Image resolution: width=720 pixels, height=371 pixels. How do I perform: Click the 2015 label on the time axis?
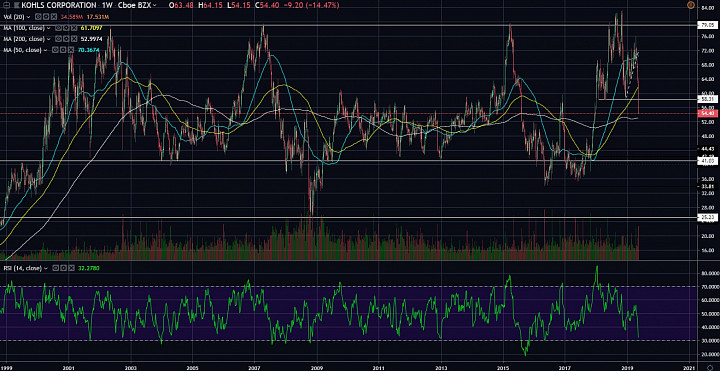pos(504,367)
